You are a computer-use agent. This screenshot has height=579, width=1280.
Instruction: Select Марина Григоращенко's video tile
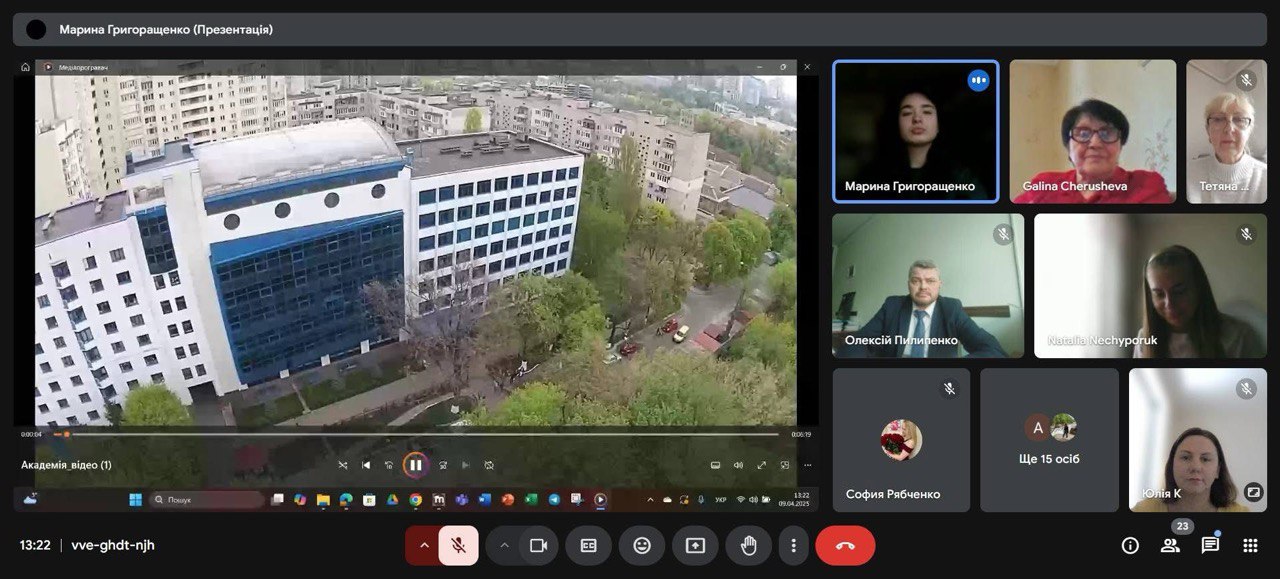pyautogui.click(x=915, y=130)
